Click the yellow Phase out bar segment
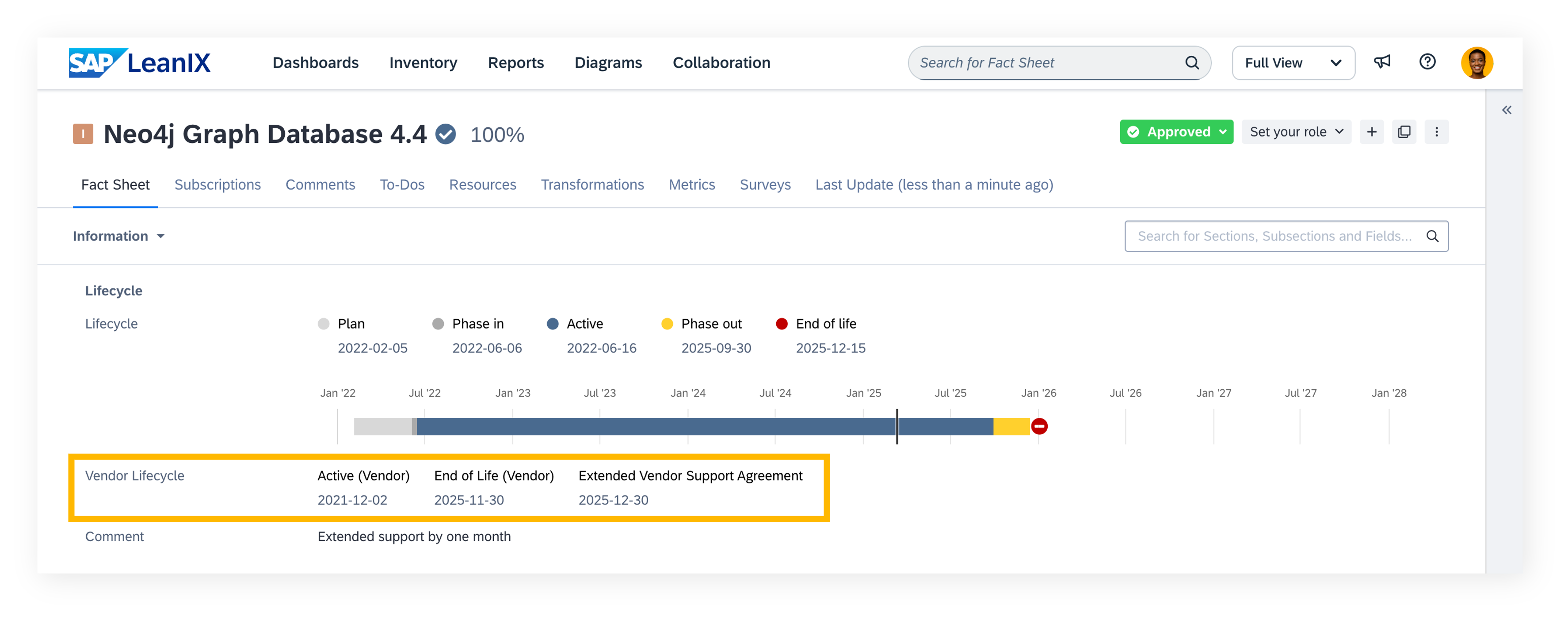The image size is (1568, 620). [x=1011, y=426]
